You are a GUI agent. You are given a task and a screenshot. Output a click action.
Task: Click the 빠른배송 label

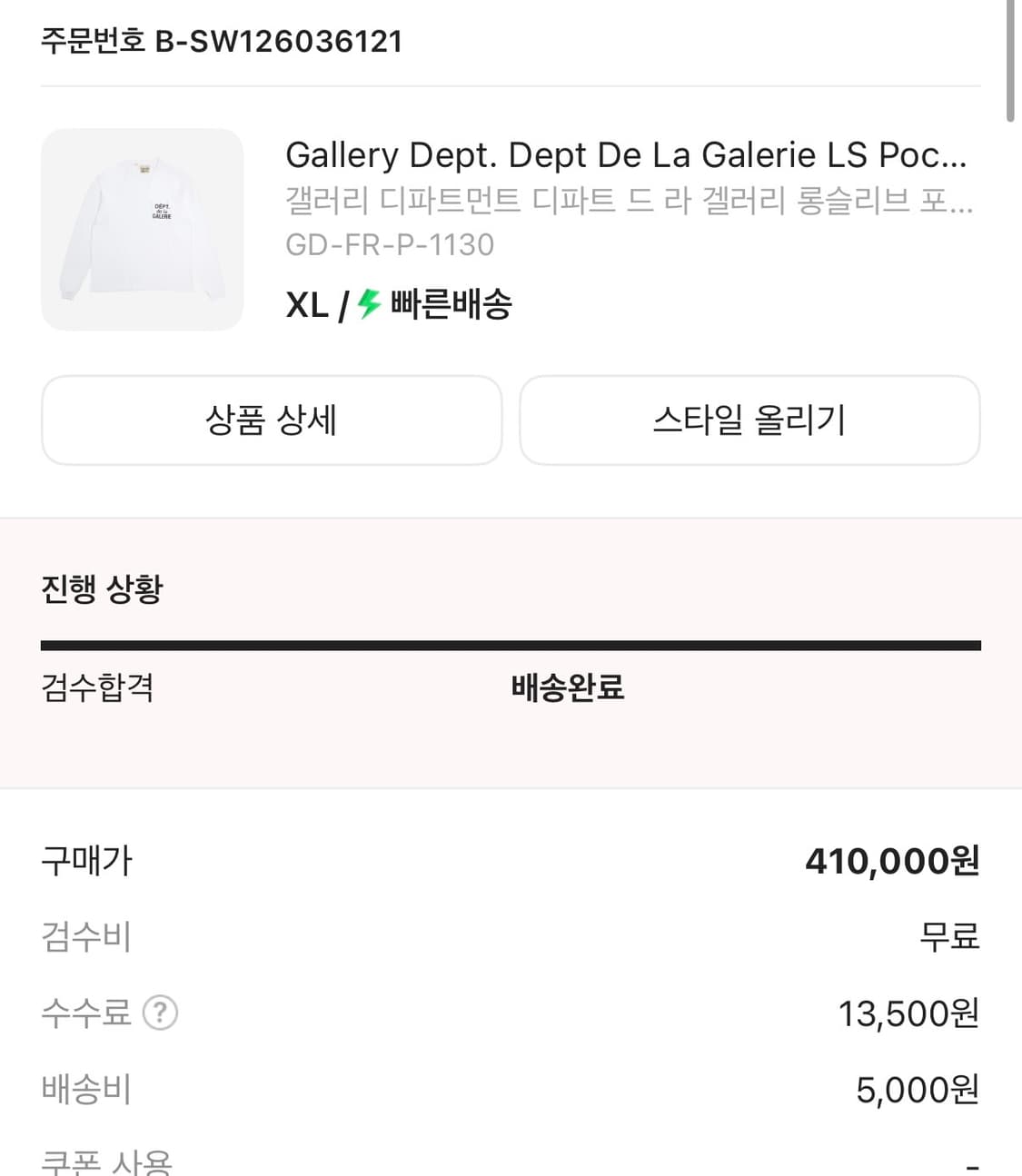point(451,304)
